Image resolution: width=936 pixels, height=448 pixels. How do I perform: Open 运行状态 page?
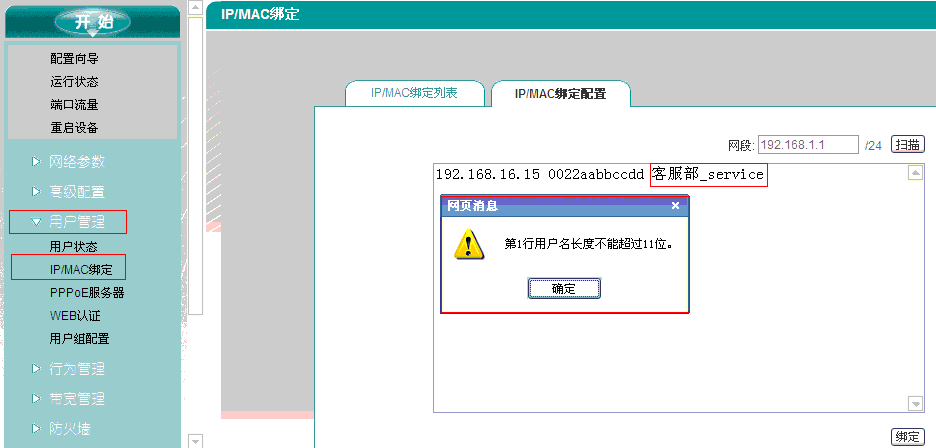(74, 82)
